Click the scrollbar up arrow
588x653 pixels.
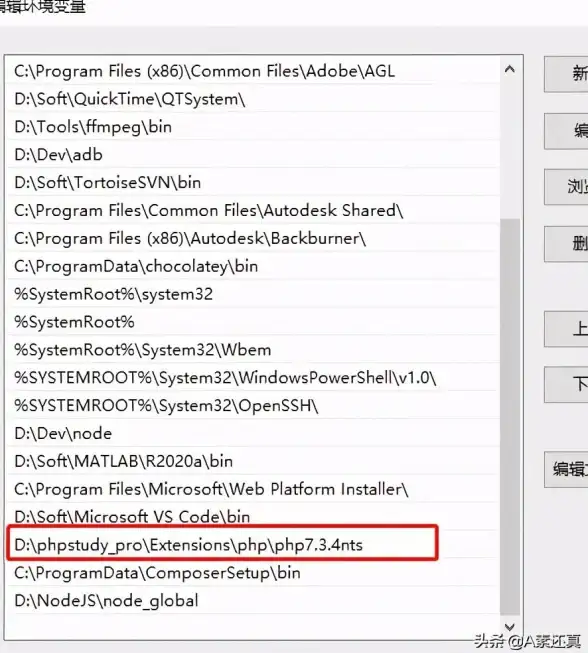510,69
